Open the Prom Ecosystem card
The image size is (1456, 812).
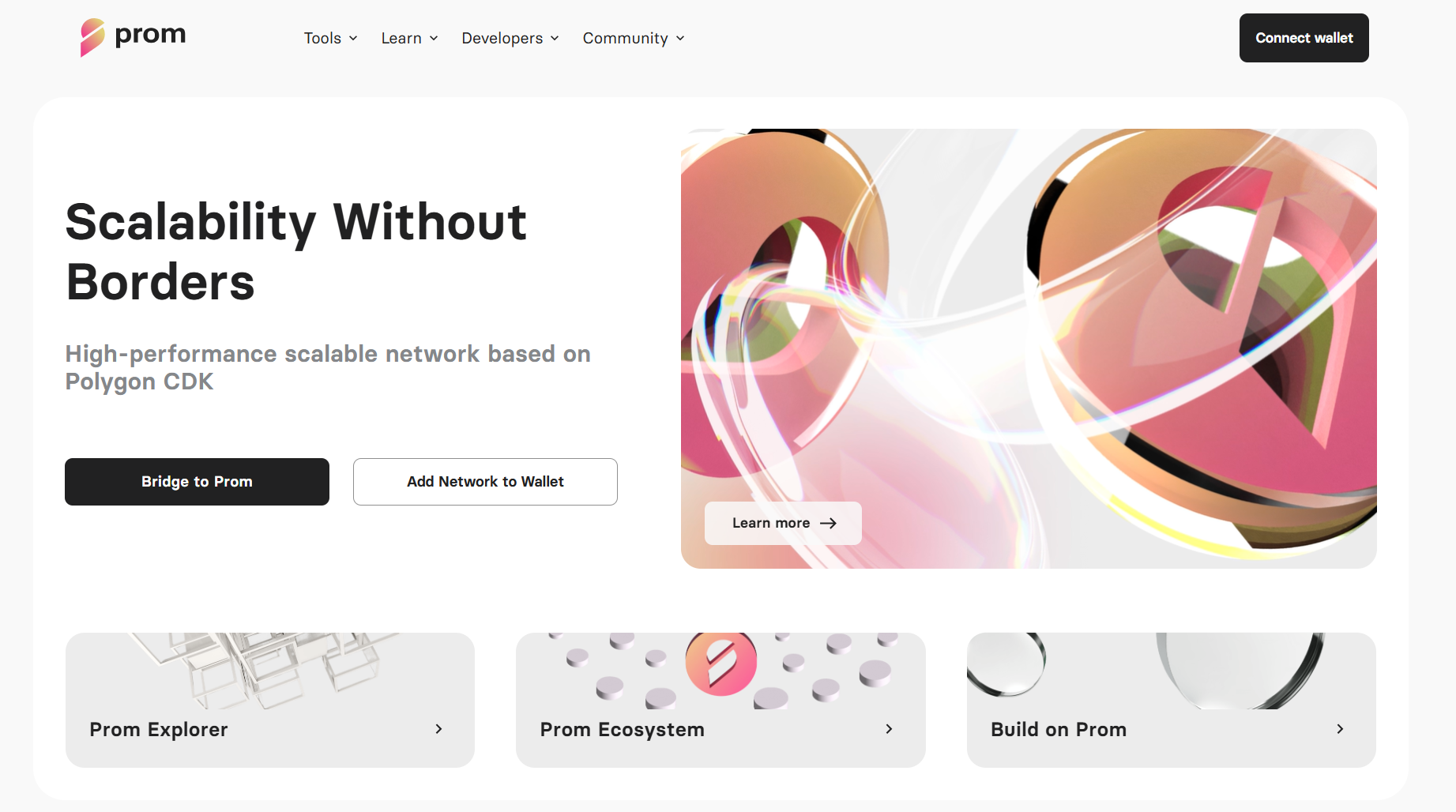720,700
